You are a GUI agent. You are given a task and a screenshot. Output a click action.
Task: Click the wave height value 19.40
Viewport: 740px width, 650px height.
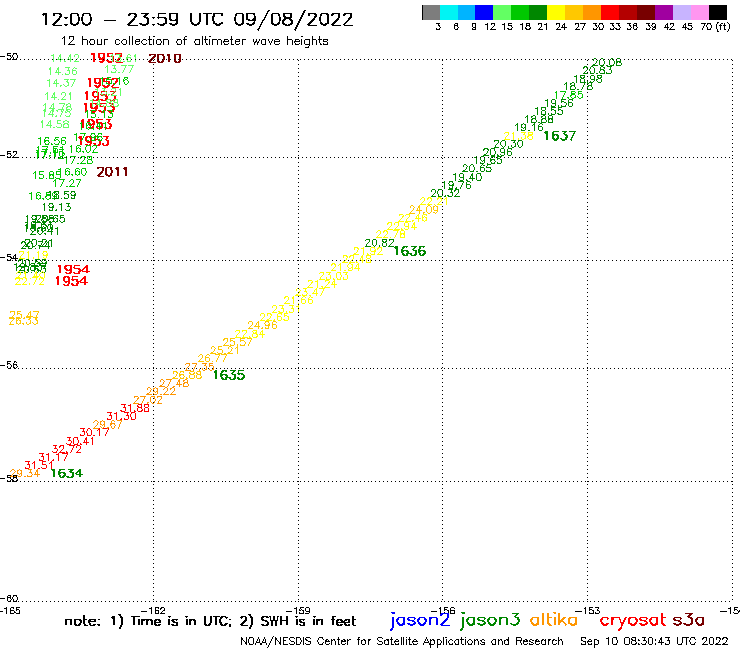467,177
